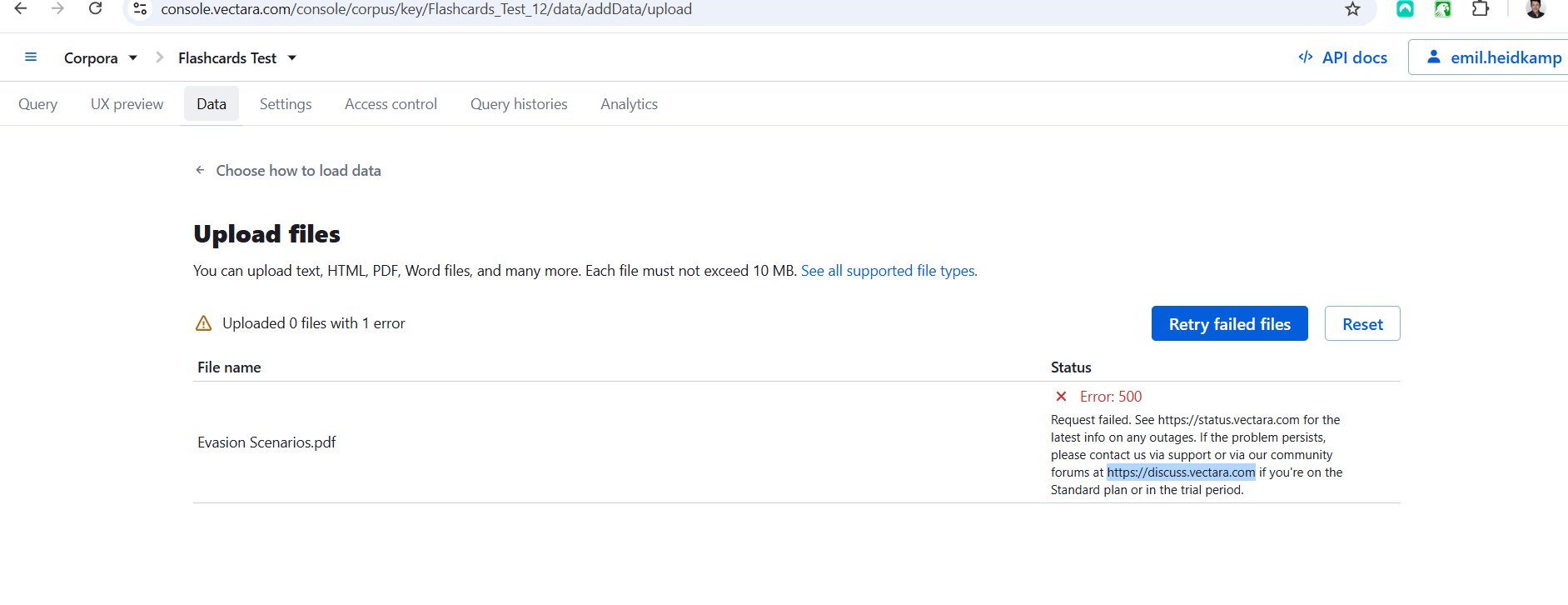The width and height of the screenshot is (1568, 605).
Task: Open the Chrome profile avatar
Action: tap(1536, 9)
